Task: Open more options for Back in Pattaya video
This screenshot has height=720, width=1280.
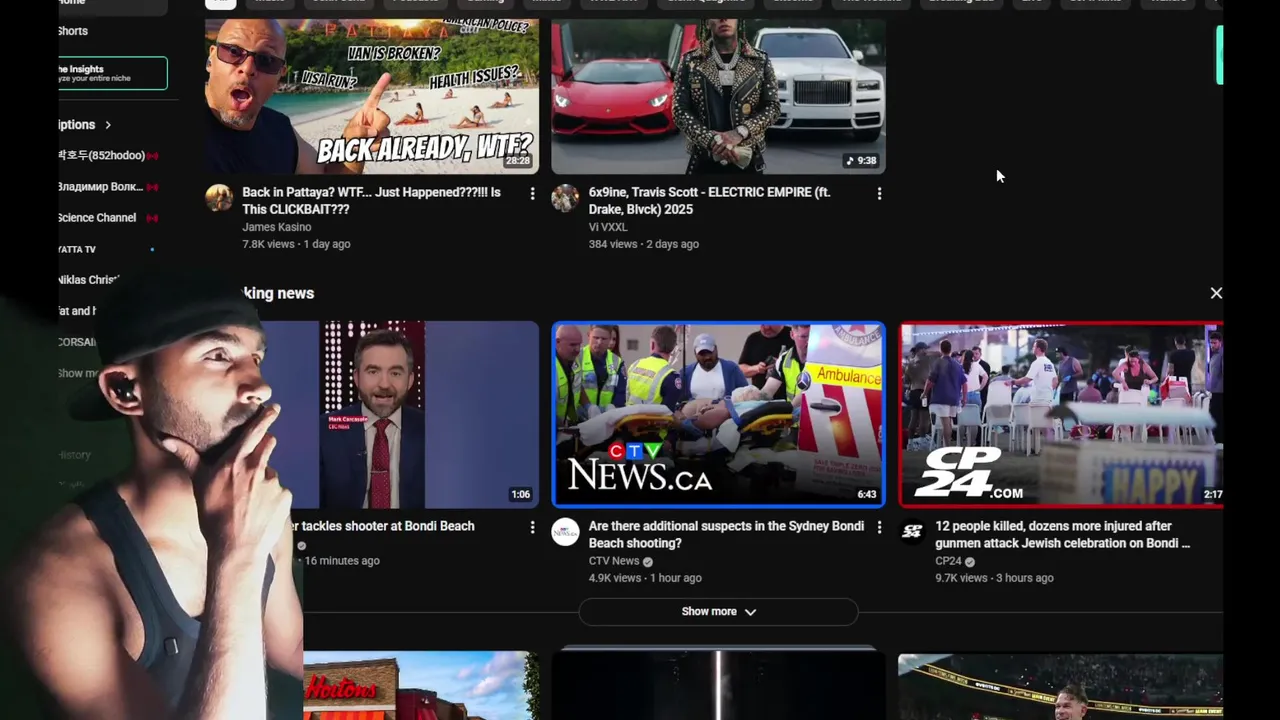Action: click(x=532, y=193)
